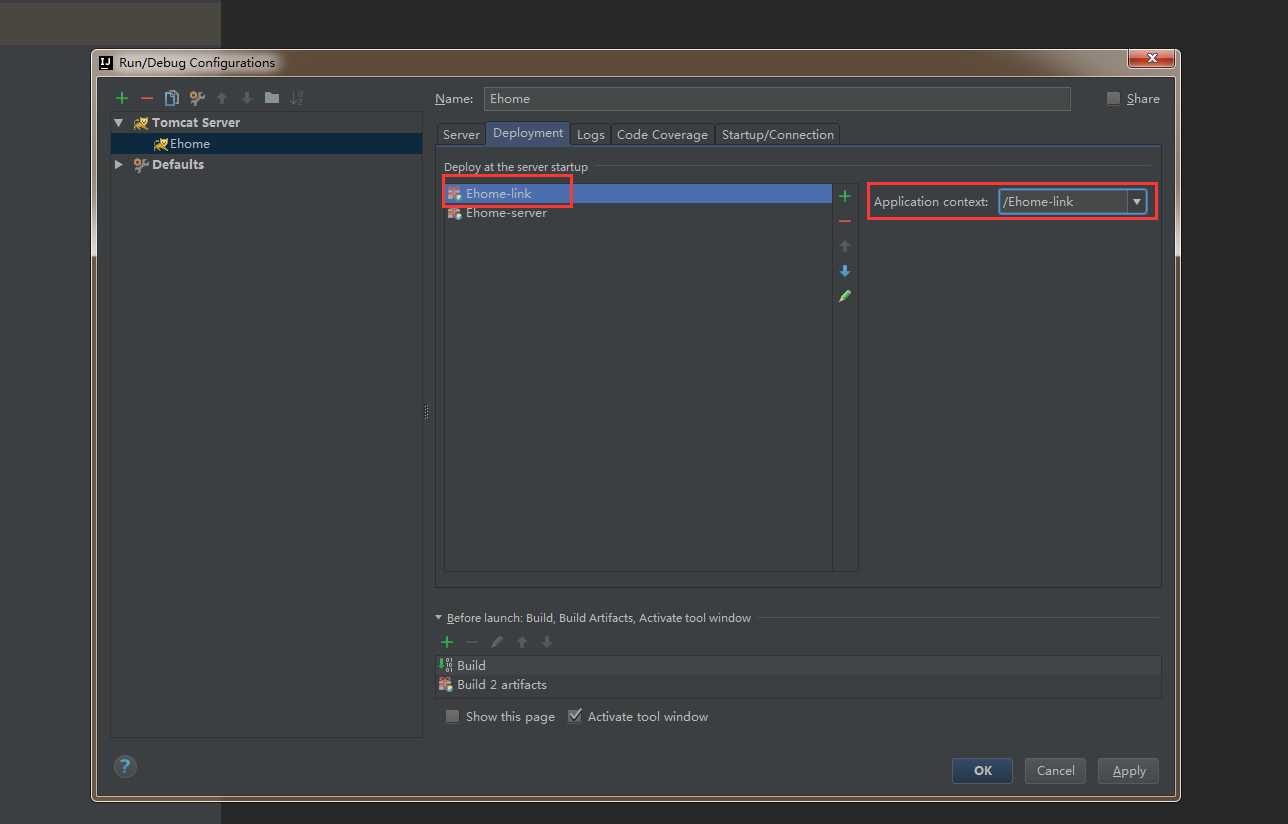This screenshot has width=1288, height=824.
Task: Select Build before launch task
Action: tap(799, 665)
